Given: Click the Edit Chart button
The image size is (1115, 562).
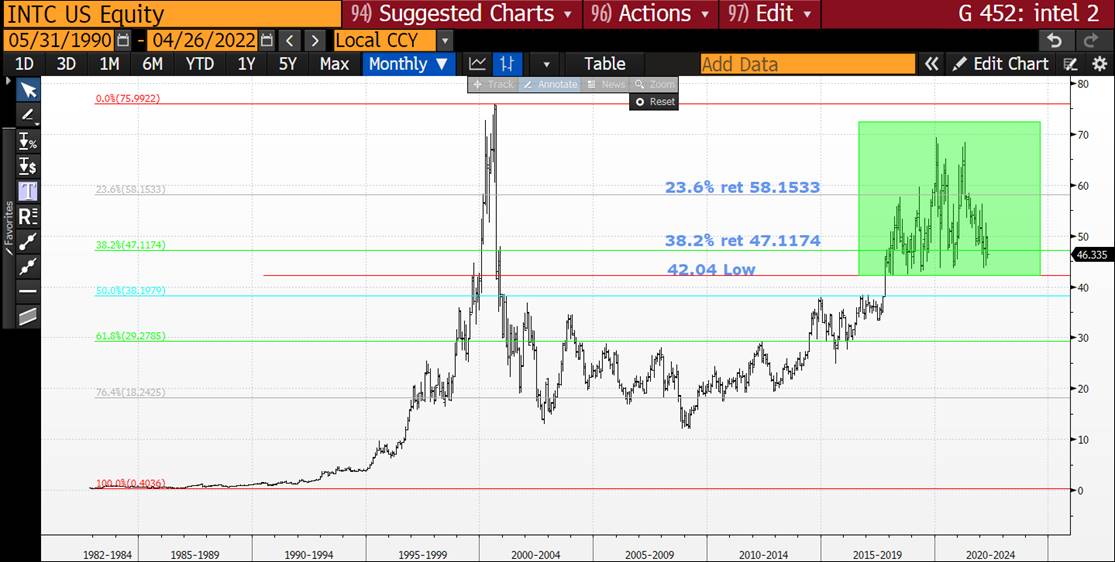Looking at the screenshot, I should [1002, 64].
